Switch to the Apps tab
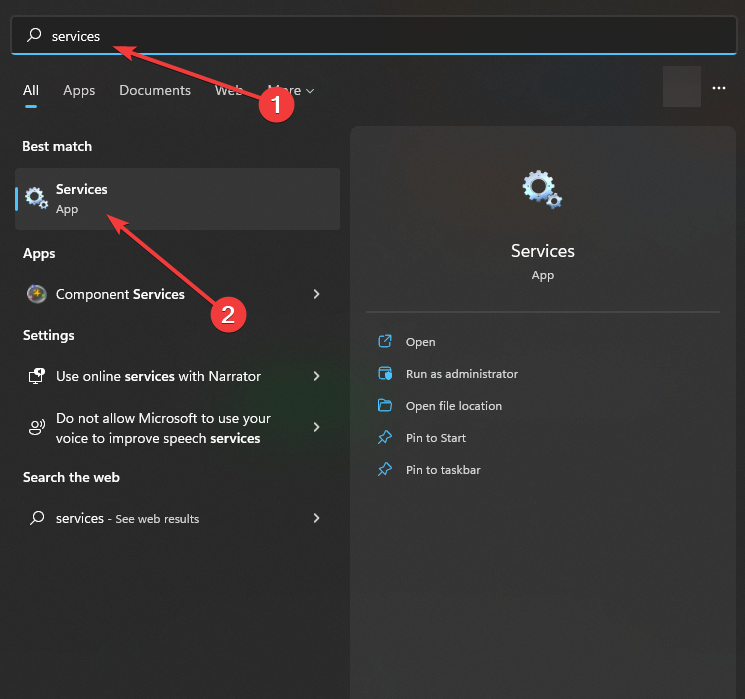 79,90
